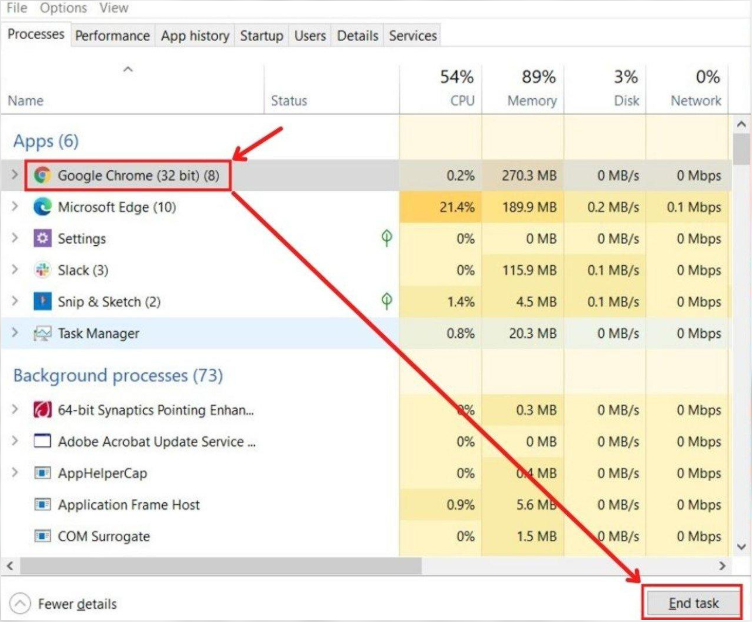Select the Processes tab
This screenshot has height=622, width=752.
coord(36,35)
